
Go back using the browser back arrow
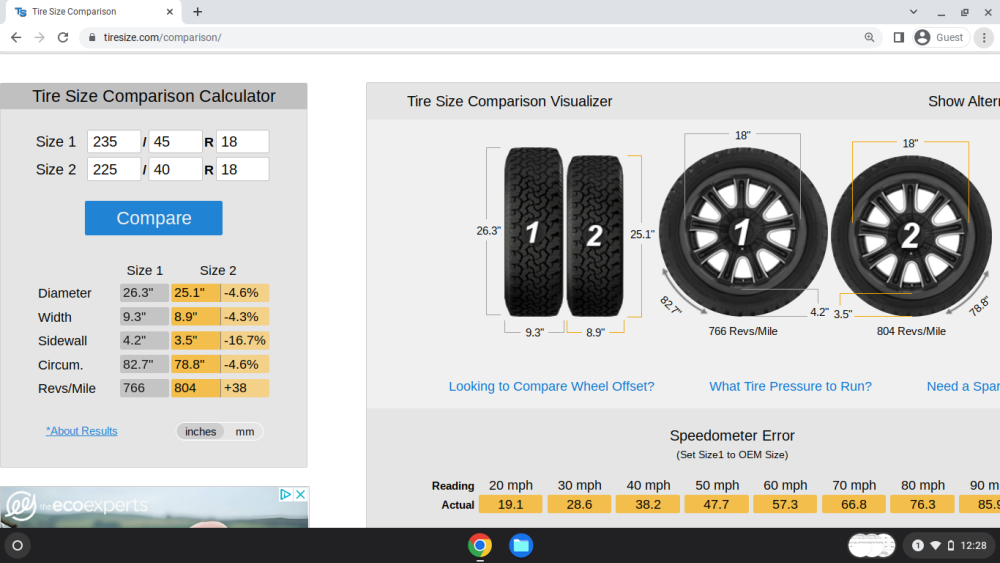coord(16,38)
